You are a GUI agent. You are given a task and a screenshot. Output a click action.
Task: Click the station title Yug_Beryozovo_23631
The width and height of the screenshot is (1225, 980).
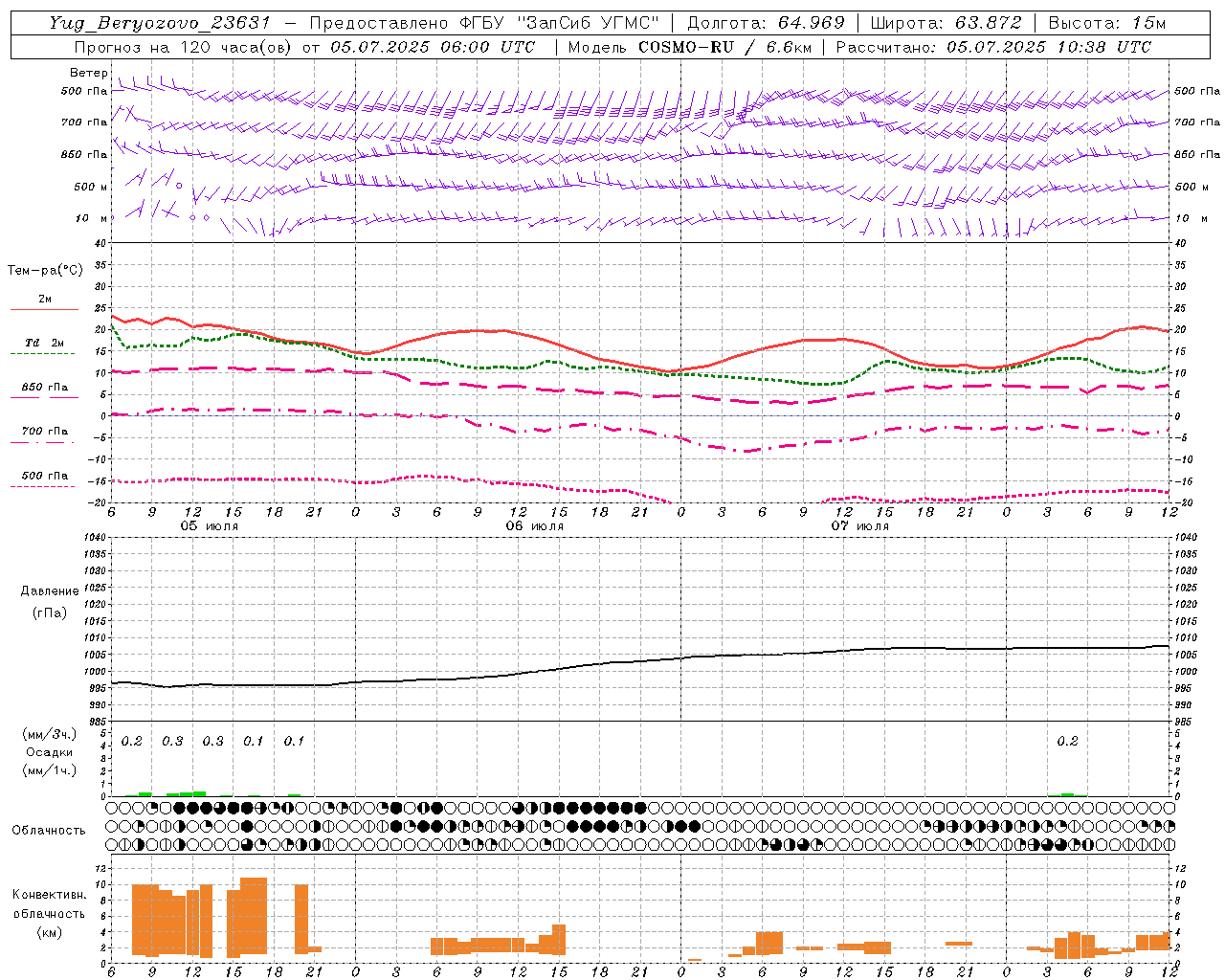(x=159, y=23)
